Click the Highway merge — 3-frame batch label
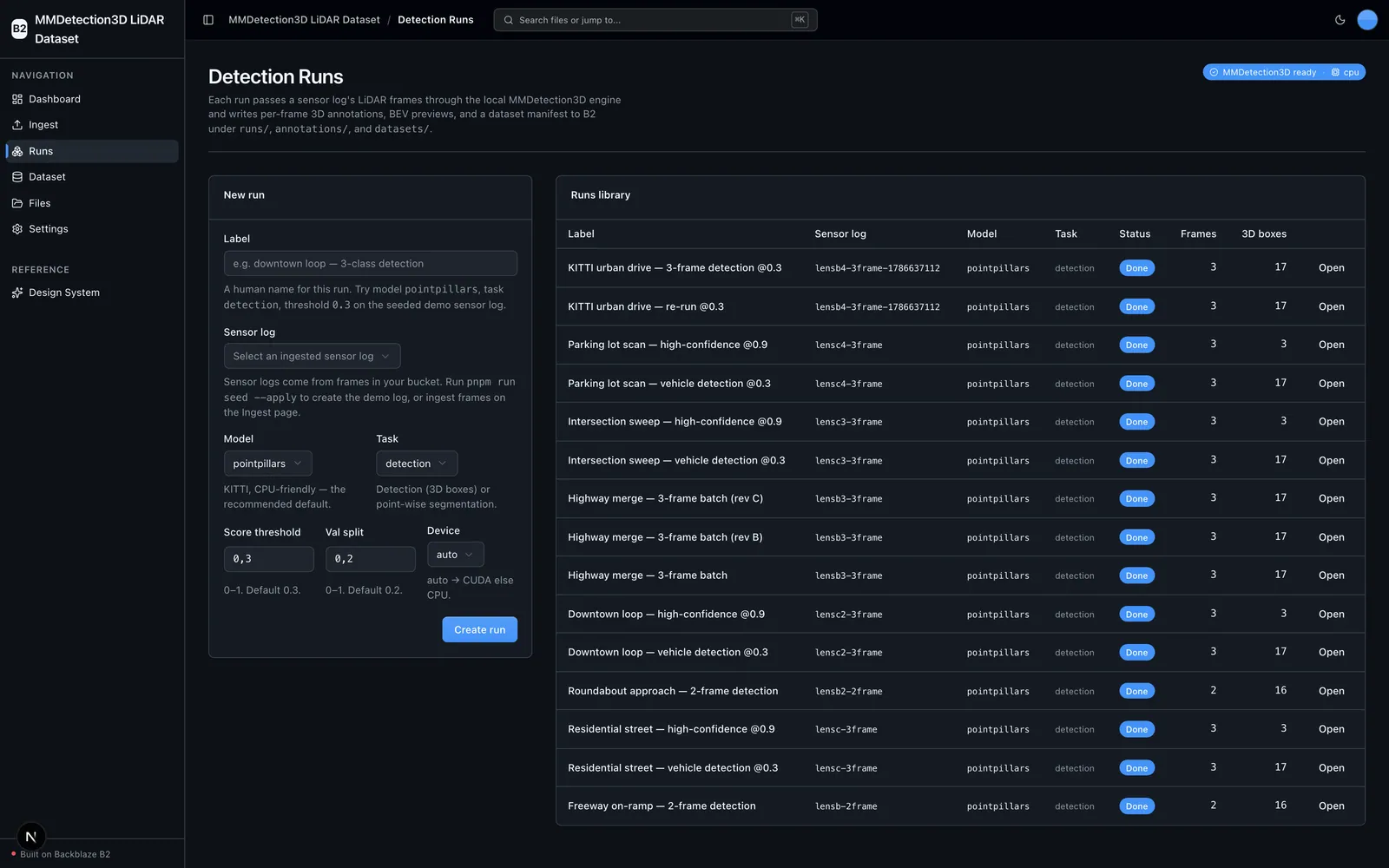The image size is (1389, 868). tap(648, 575)
